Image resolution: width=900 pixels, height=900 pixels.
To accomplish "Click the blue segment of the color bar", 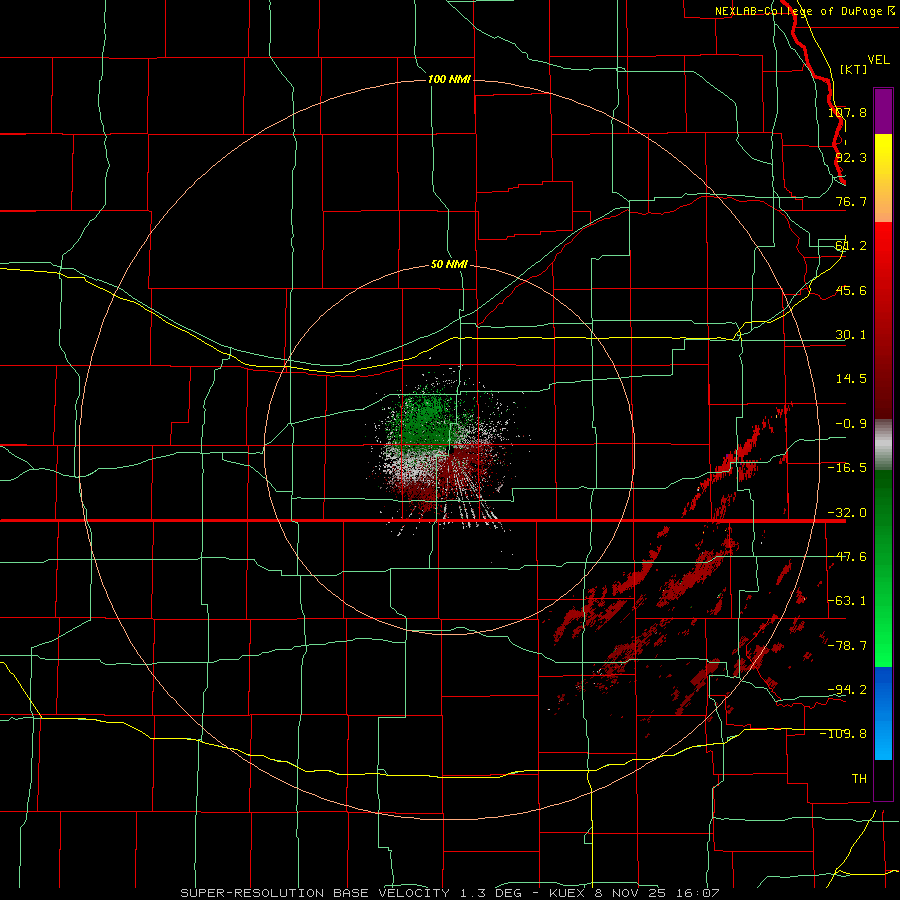I will point(883,713).
